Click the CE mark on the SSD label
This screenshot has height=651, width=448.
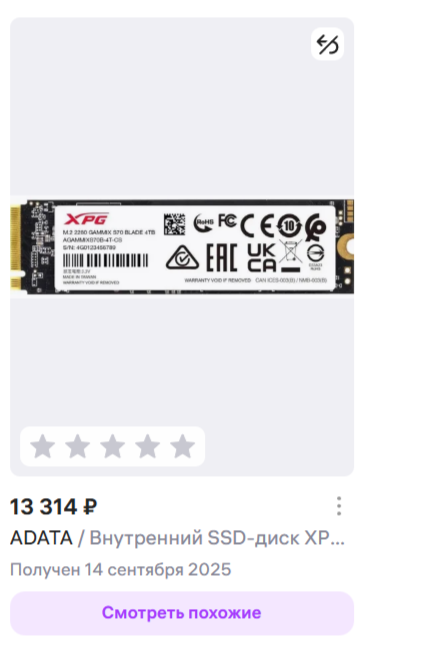[256, 226]
